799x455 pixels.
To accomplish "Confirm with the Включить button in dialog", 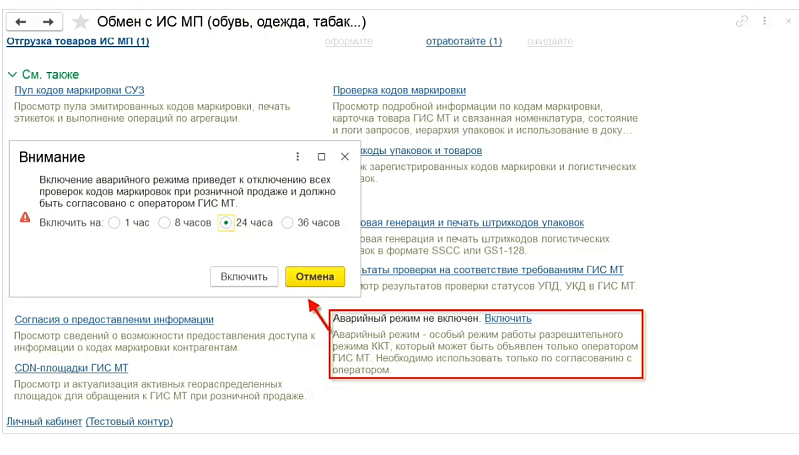I will 244,277.
